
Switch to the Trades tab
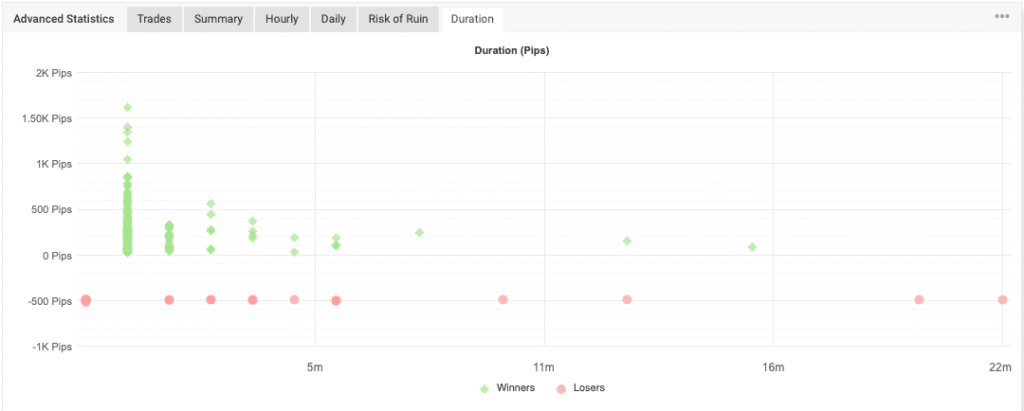(x=154, y=19)
